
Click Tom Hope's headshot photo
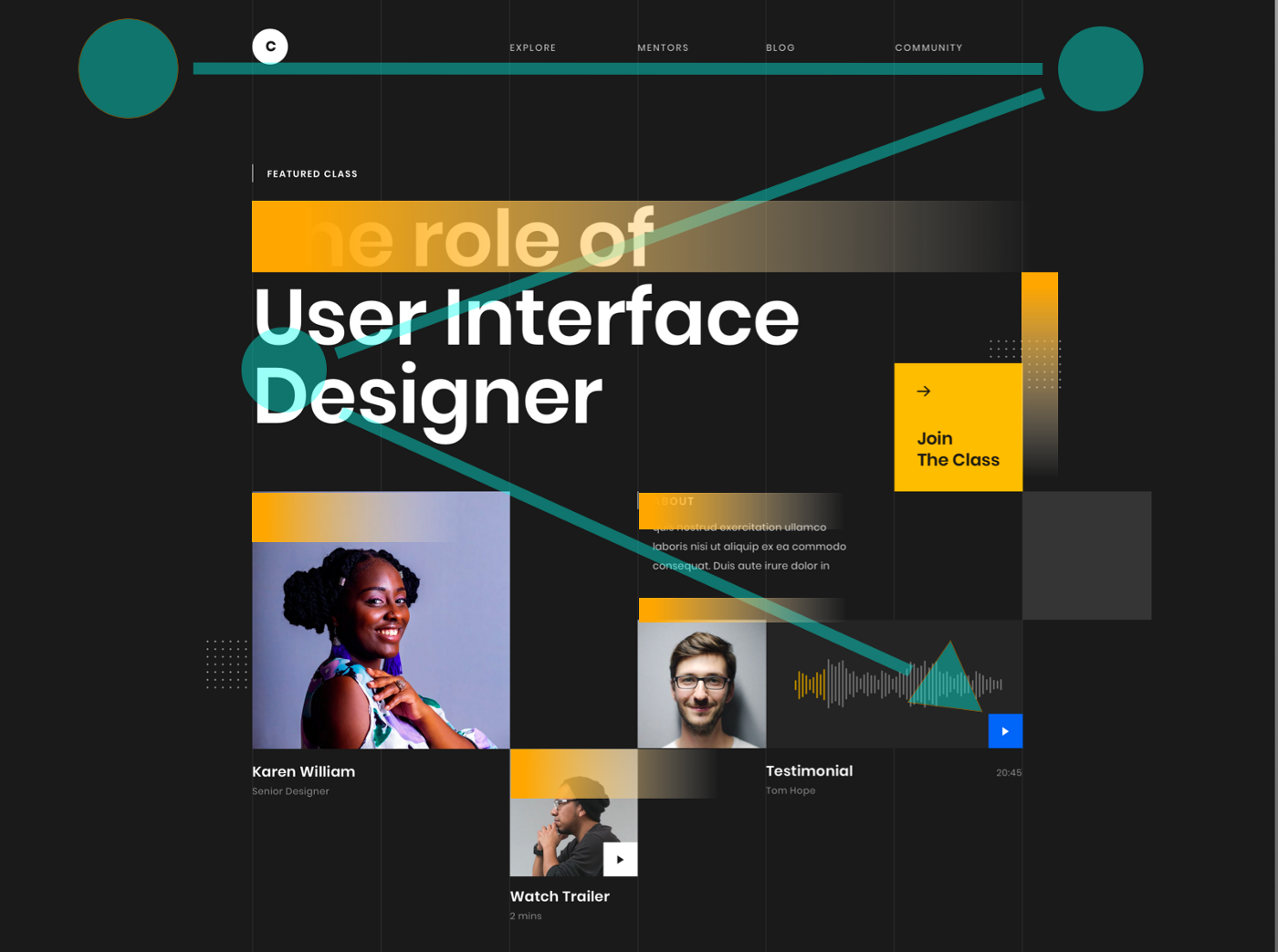click(701, 685)
